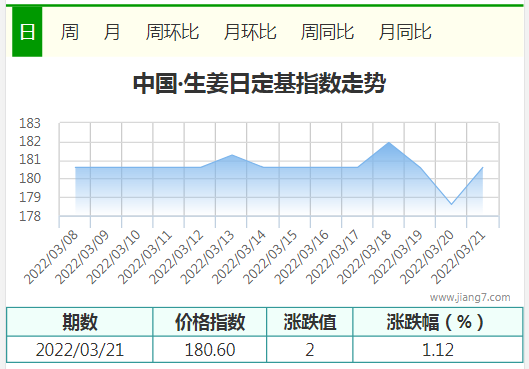Click the y-axis label 180
The height and width of the screenshot is (369, 529).
[30, 178]
